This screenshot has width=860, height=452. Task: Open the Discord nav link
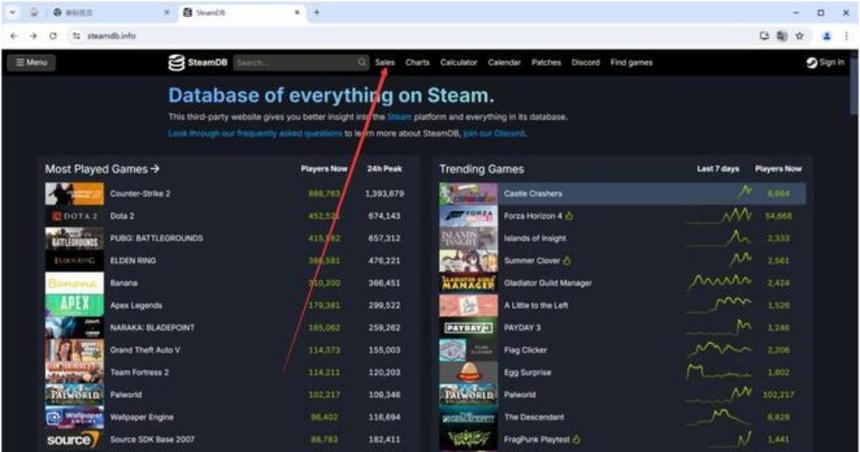(586, 63)
